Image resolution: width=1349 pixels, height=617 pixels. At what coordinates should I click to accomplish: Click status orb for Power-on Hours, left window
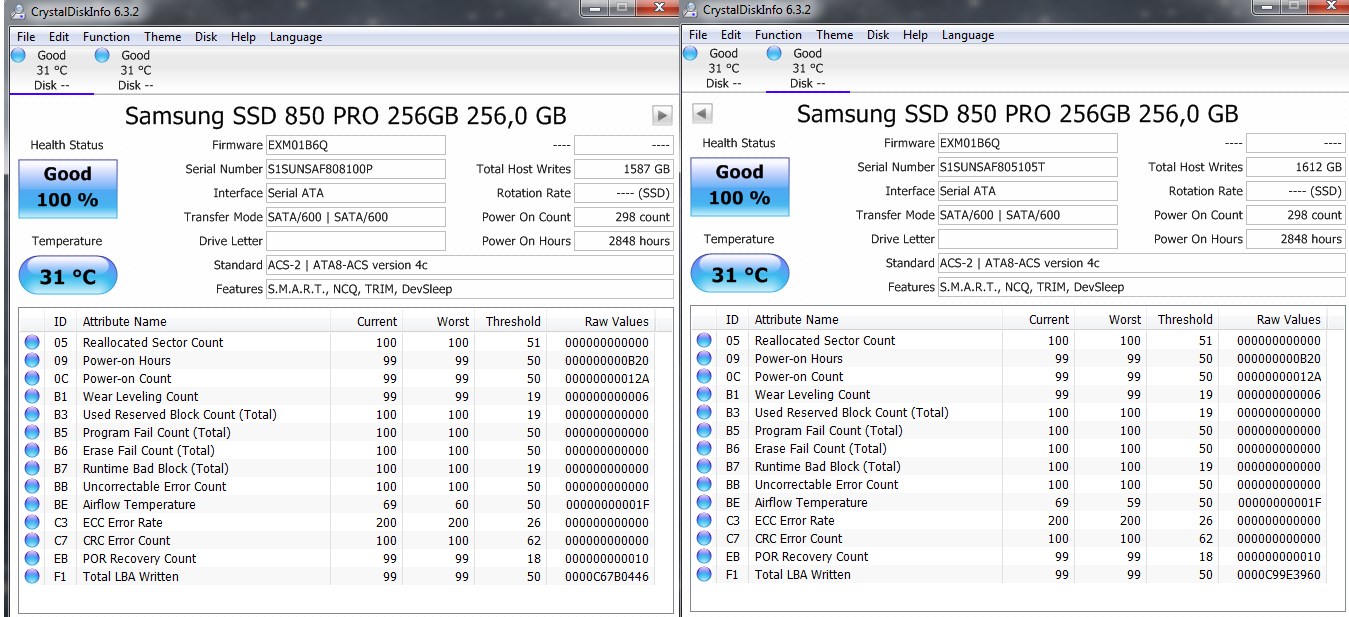click(32, 360)
